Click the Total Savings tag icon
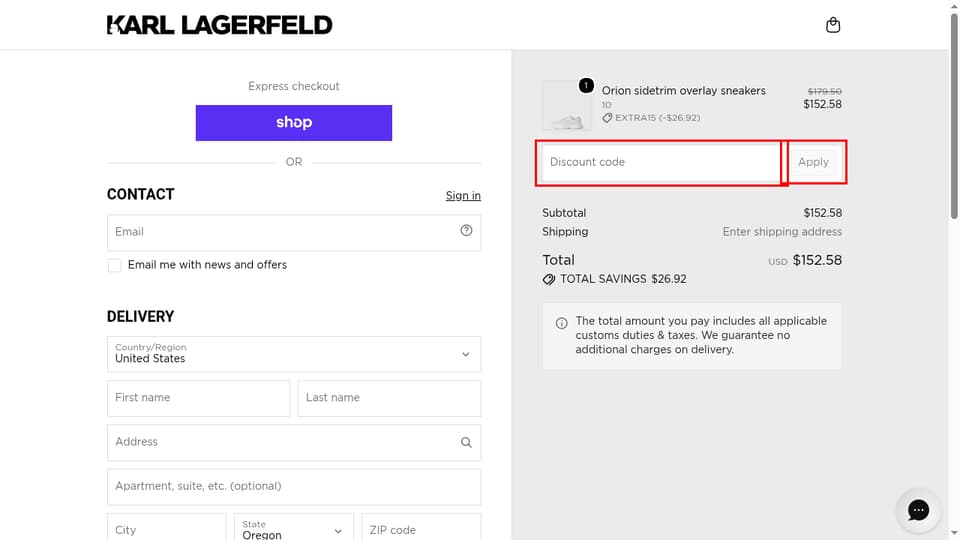The width and height of the screenshot is (960, 540). pyautogui.click(x=549, y=279)
